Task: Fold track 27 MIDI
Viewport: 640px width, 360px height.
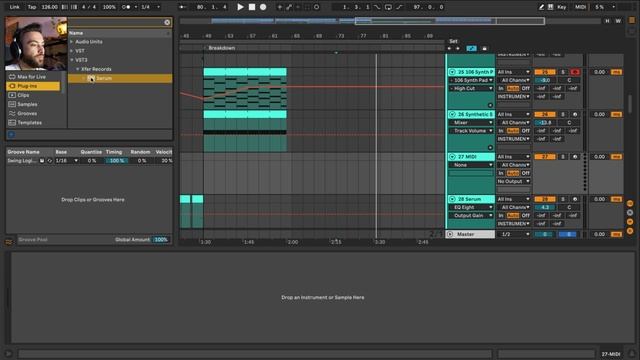Action: click(452, 157)
